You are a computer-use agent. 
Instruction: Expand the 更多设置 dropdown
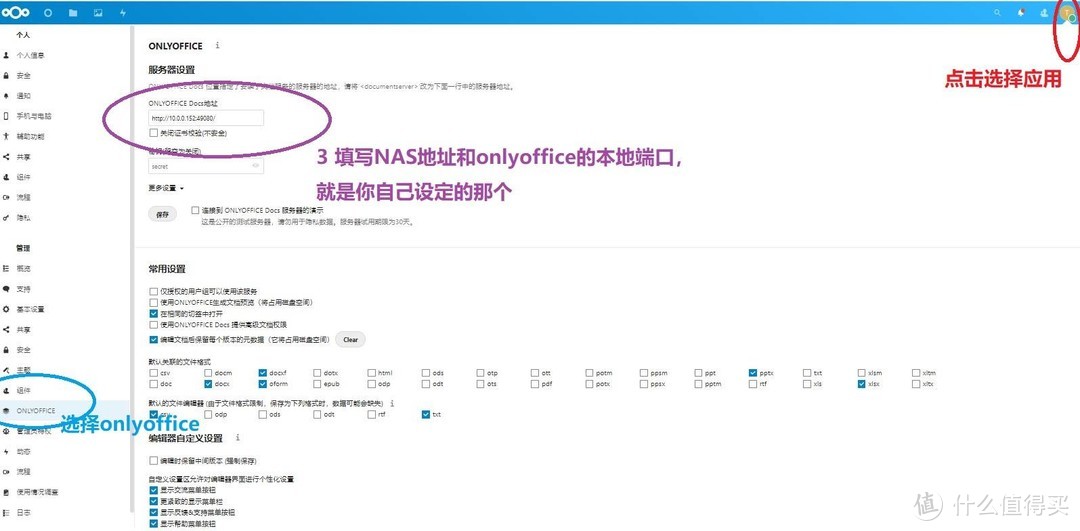tap(167, 188)
